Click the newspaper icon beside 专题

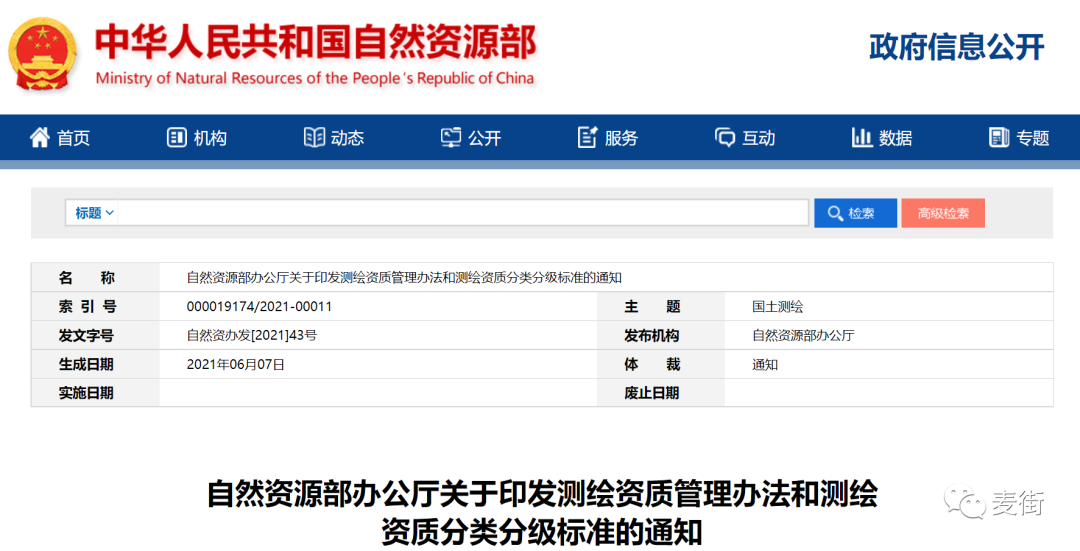tap(999, 138)
